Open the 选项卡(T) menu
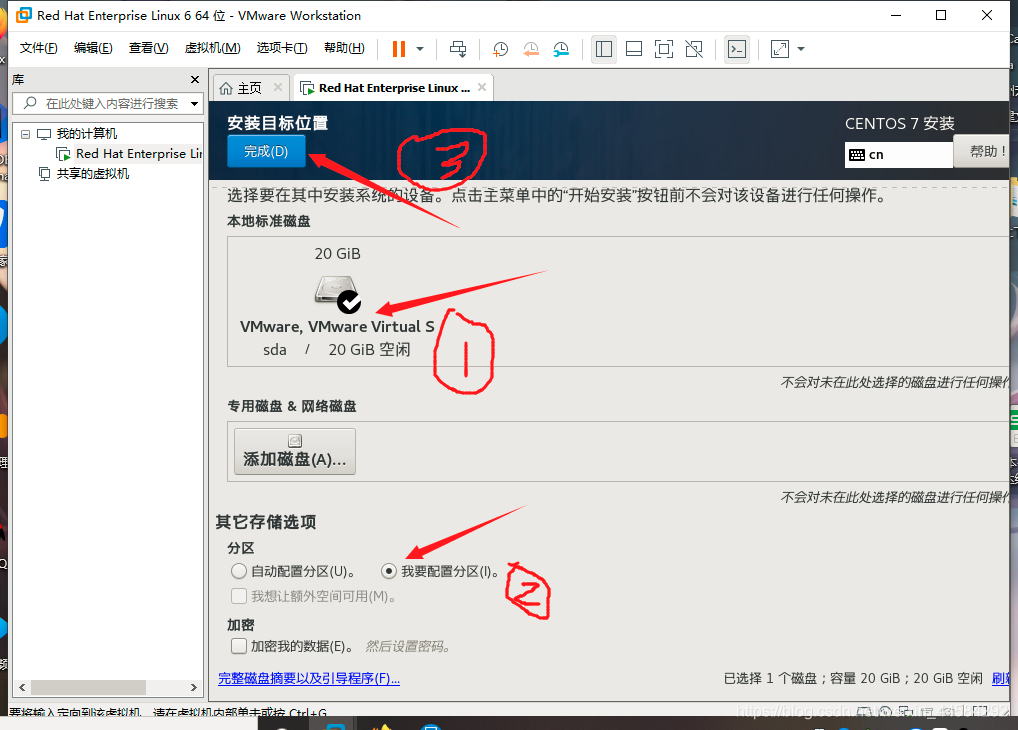The image size is (1018, 730). click(282, 48)
